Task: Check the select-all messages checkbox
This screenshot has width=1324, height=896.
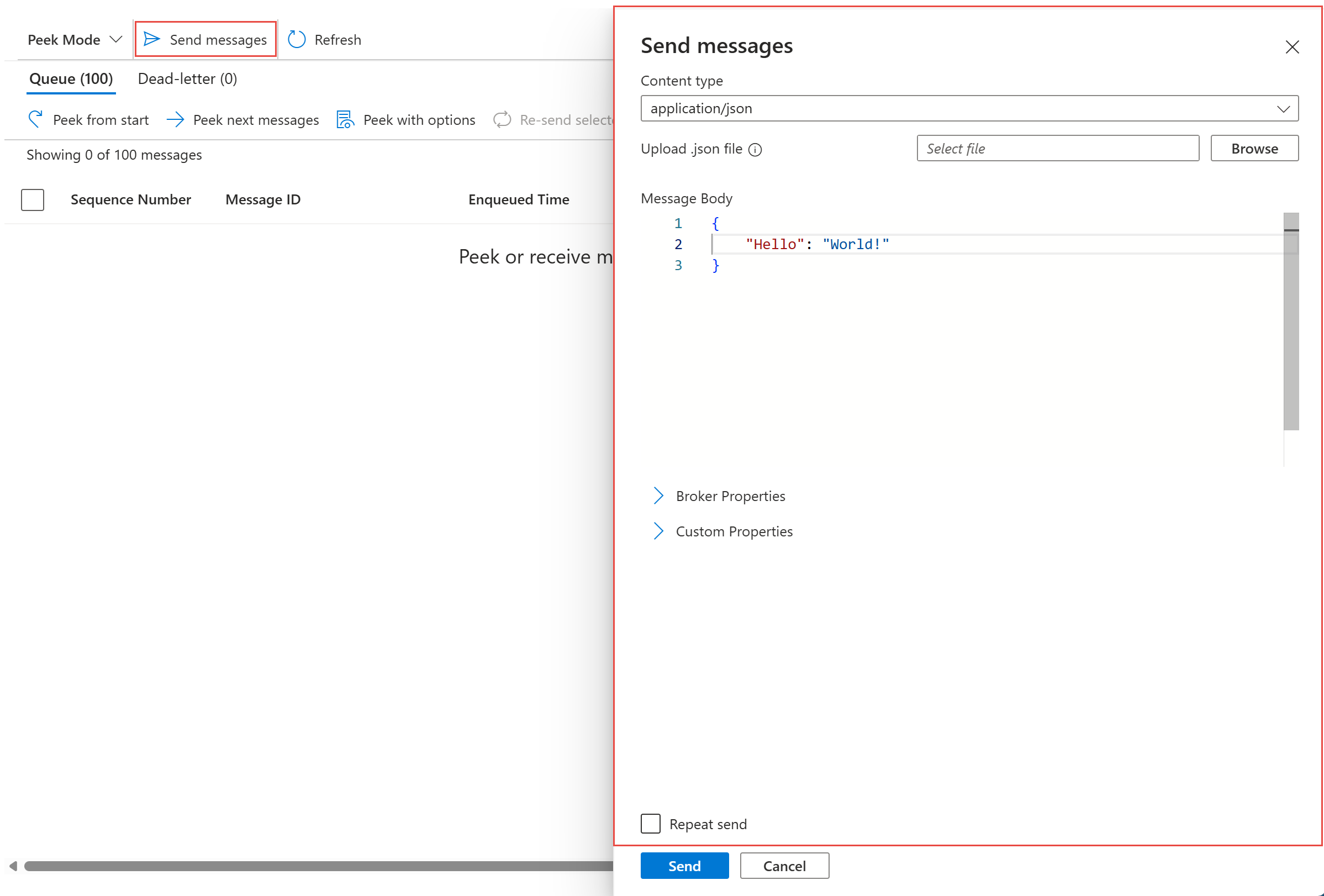Action: point(33,200)
